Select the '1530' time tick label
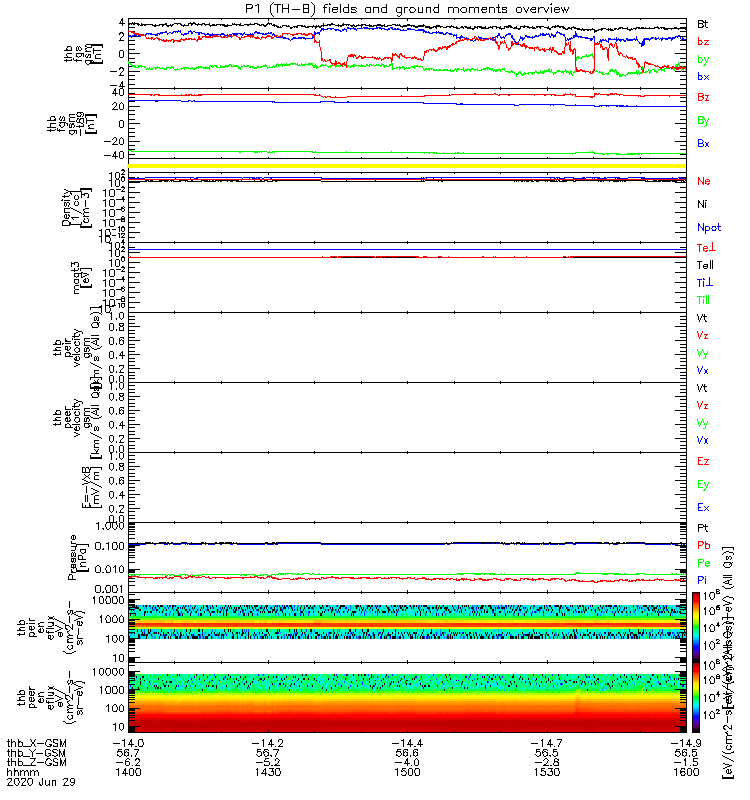Screen dimensions: 750x800 [547, 772]
